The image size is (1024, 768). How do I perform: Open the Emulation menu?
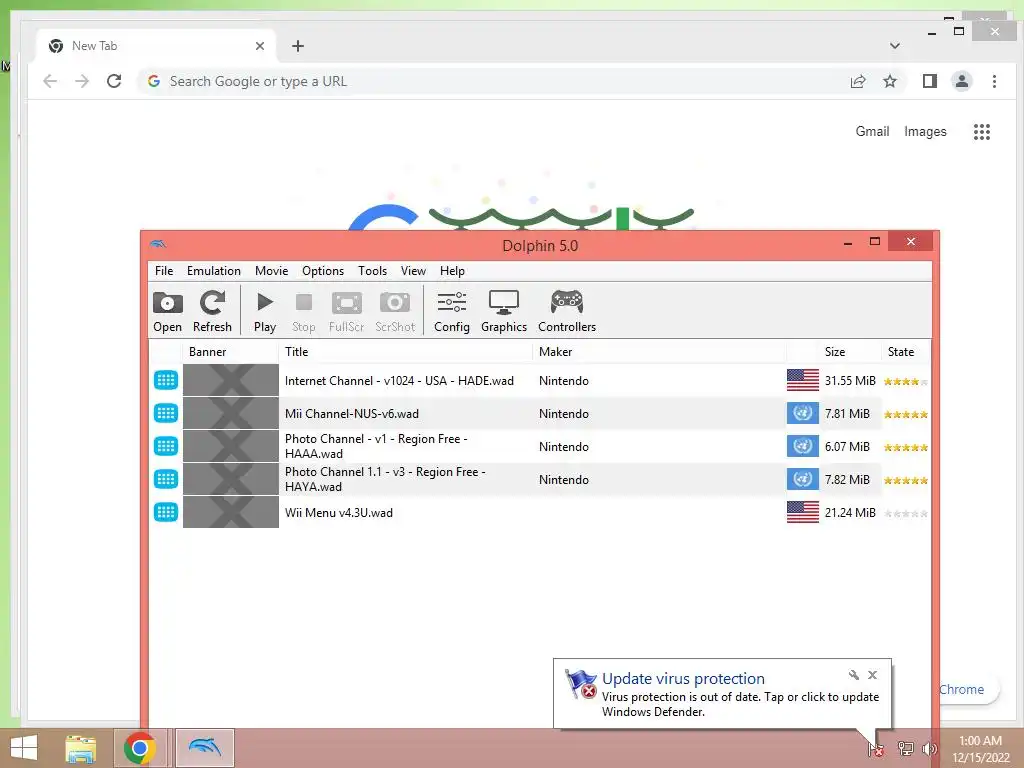click(214, 270)
